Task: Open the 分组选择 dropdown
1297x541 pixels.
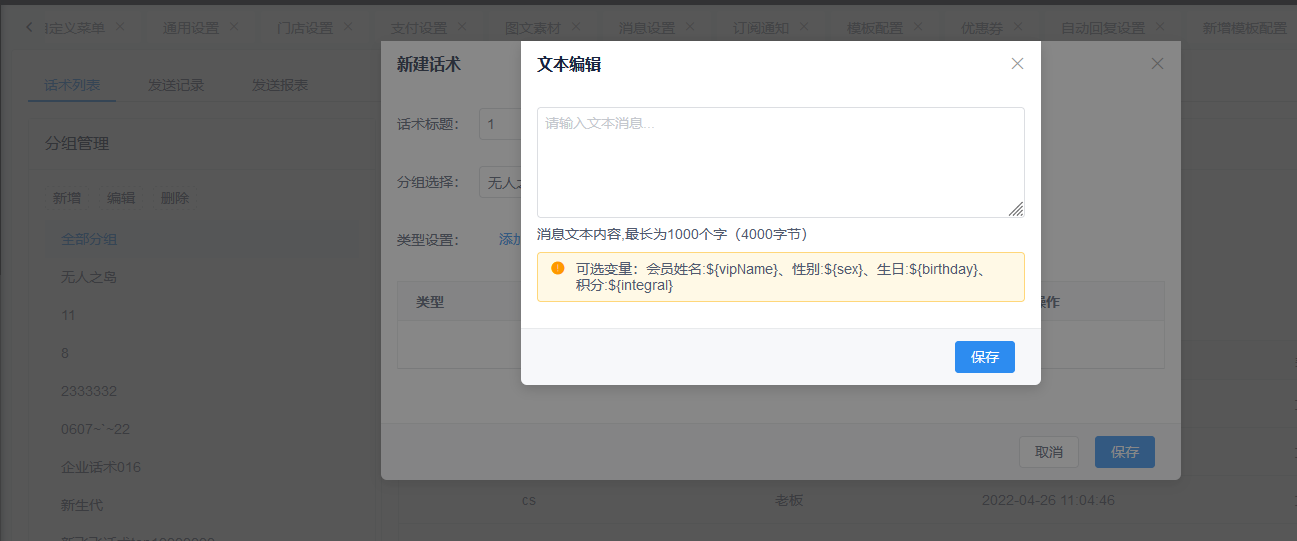Action: (x=500, y=182)
